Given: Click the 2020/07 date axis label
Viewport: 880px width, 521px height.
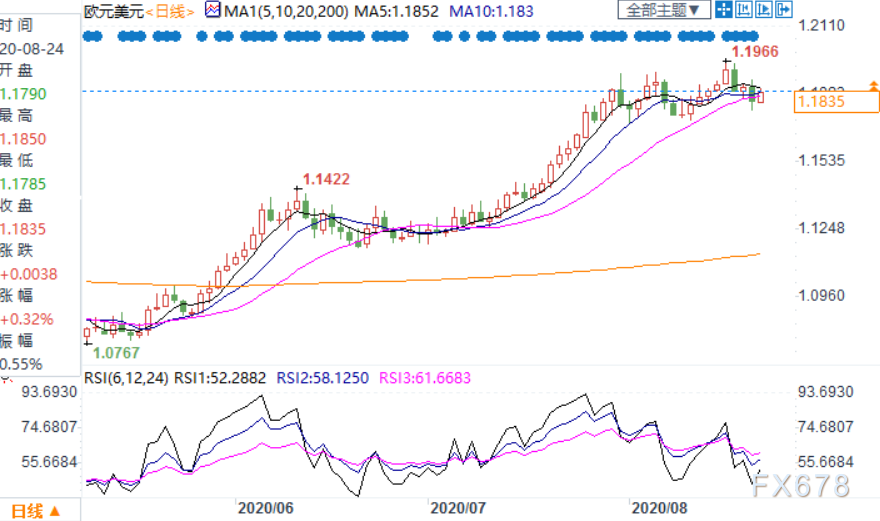Looking at the screenshot, I should [458, 508].
